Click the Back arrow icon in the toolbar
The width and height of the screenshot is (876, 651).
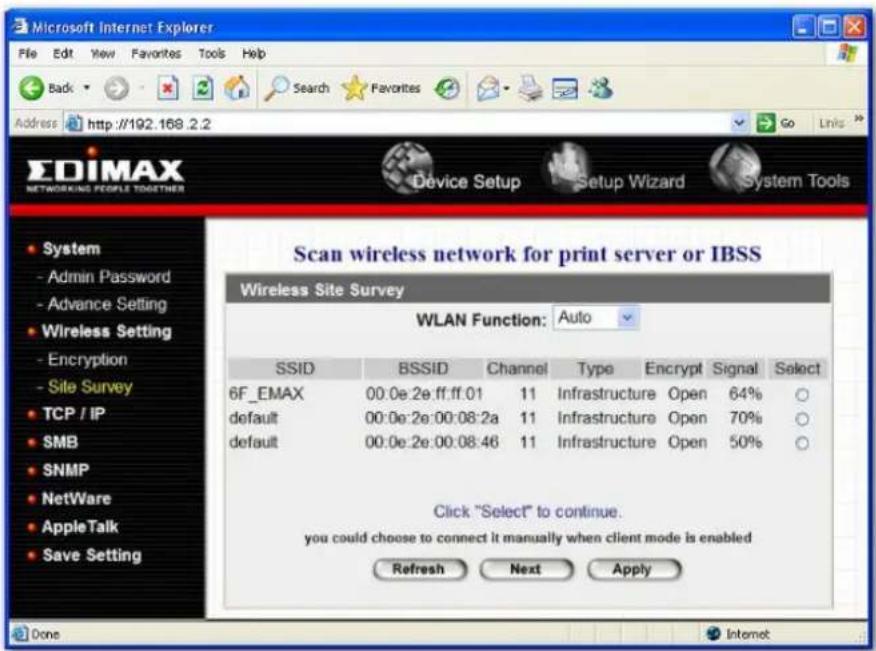coord(31,88)
